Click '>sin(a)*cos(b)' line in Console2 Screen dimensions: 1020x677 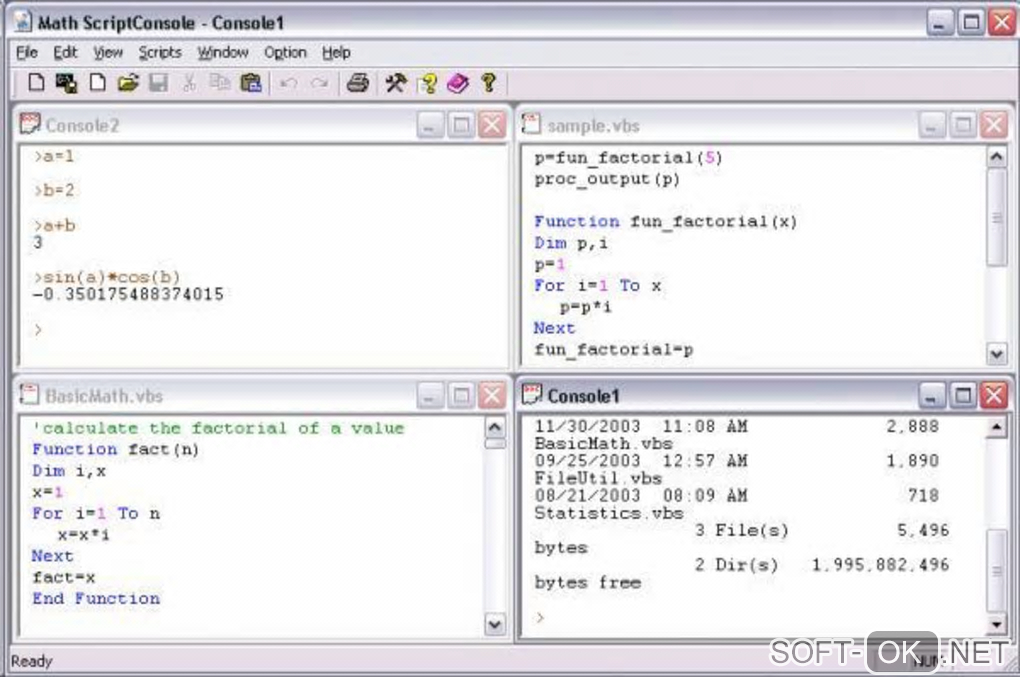(x=107, y=277)
